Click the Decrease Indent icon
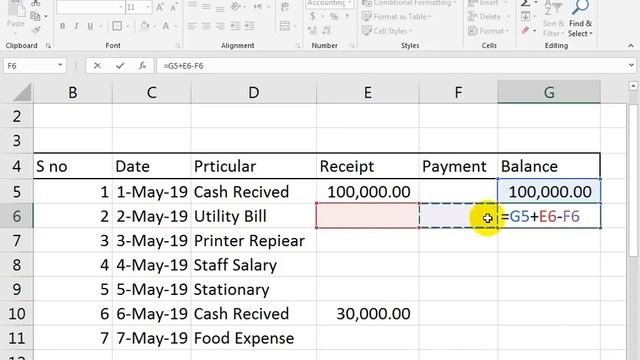 pyautogui.click(x=235, y=26)
